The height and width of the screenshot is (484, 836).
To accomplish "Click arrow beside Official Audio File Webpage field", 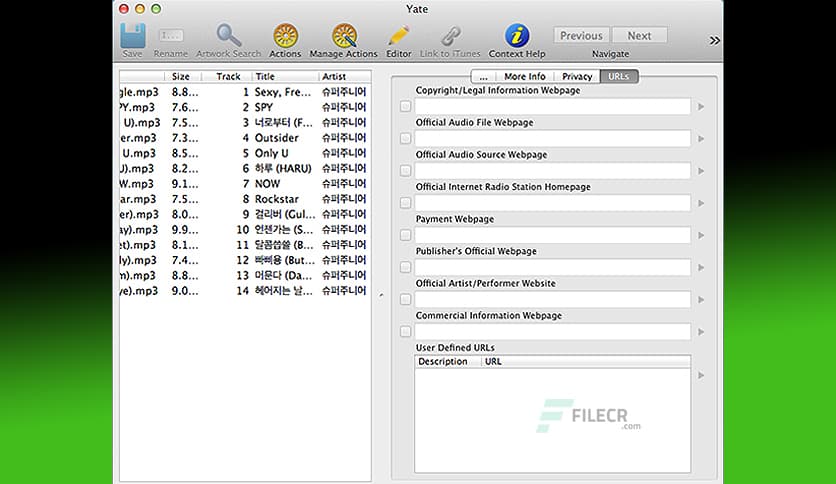I will (x=701, y=139).
